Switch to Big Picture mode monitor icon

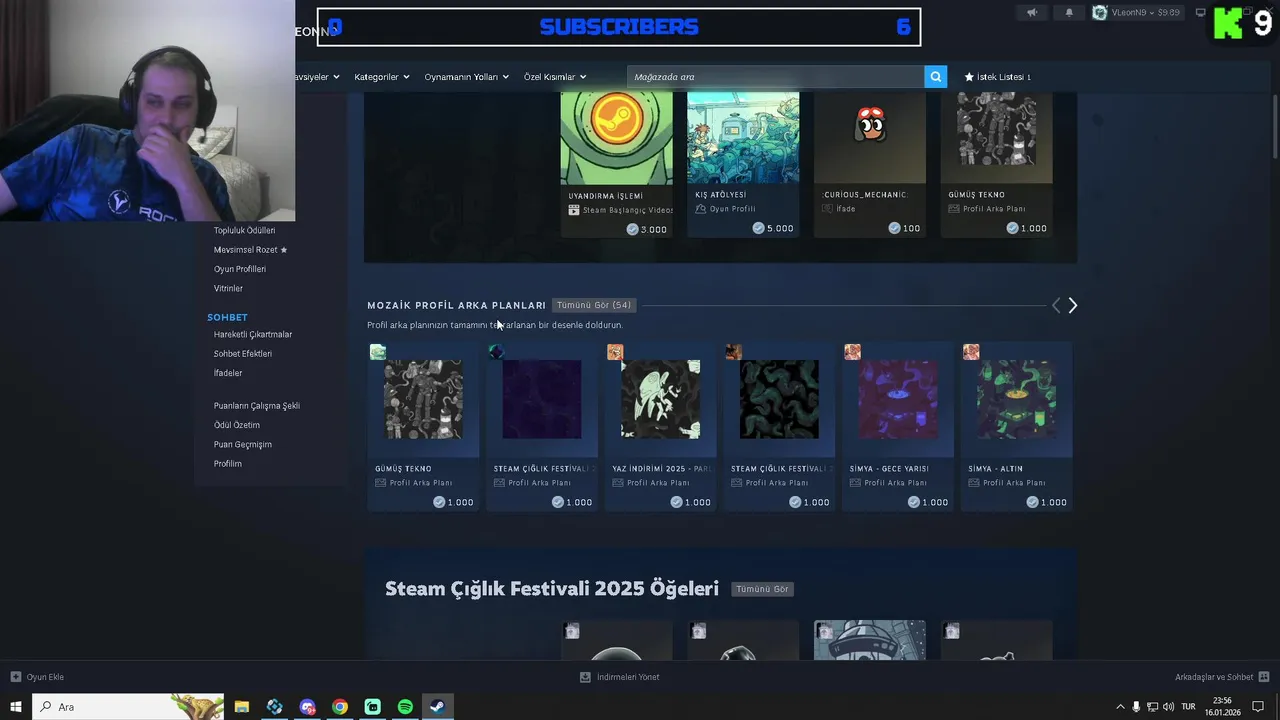coord(1201,13)
